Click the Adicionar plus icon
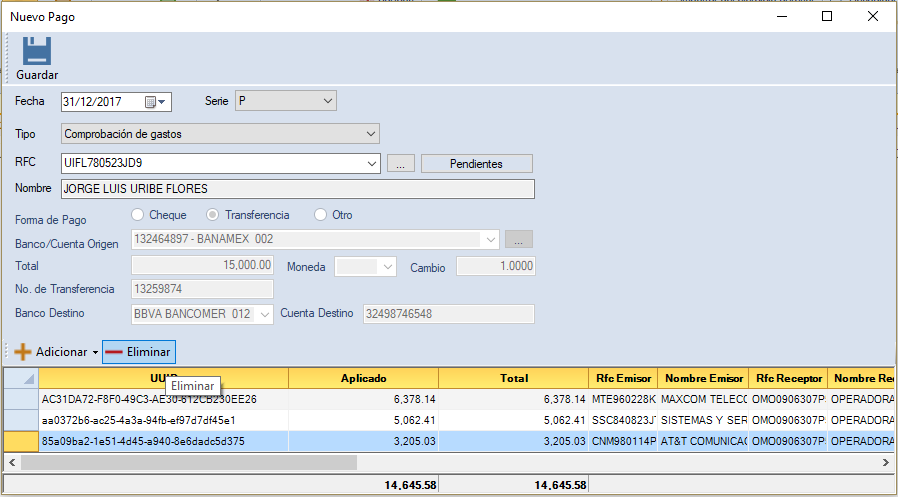 click(x=22, y=352)
